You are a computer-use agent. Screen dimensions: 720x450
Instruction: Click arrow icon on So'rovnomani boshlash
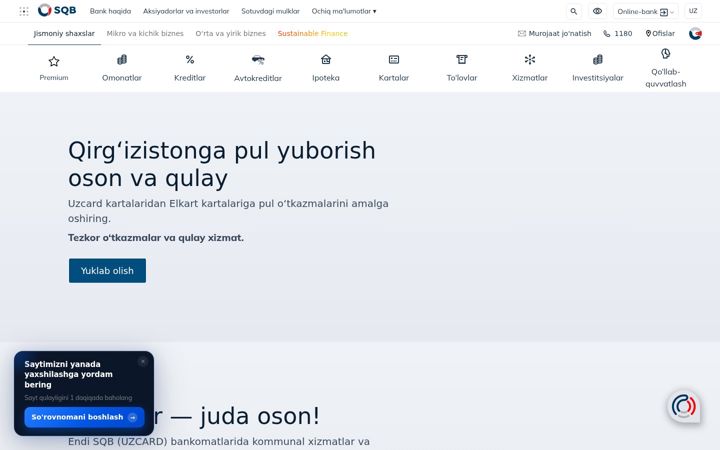(x=133, y=417)
